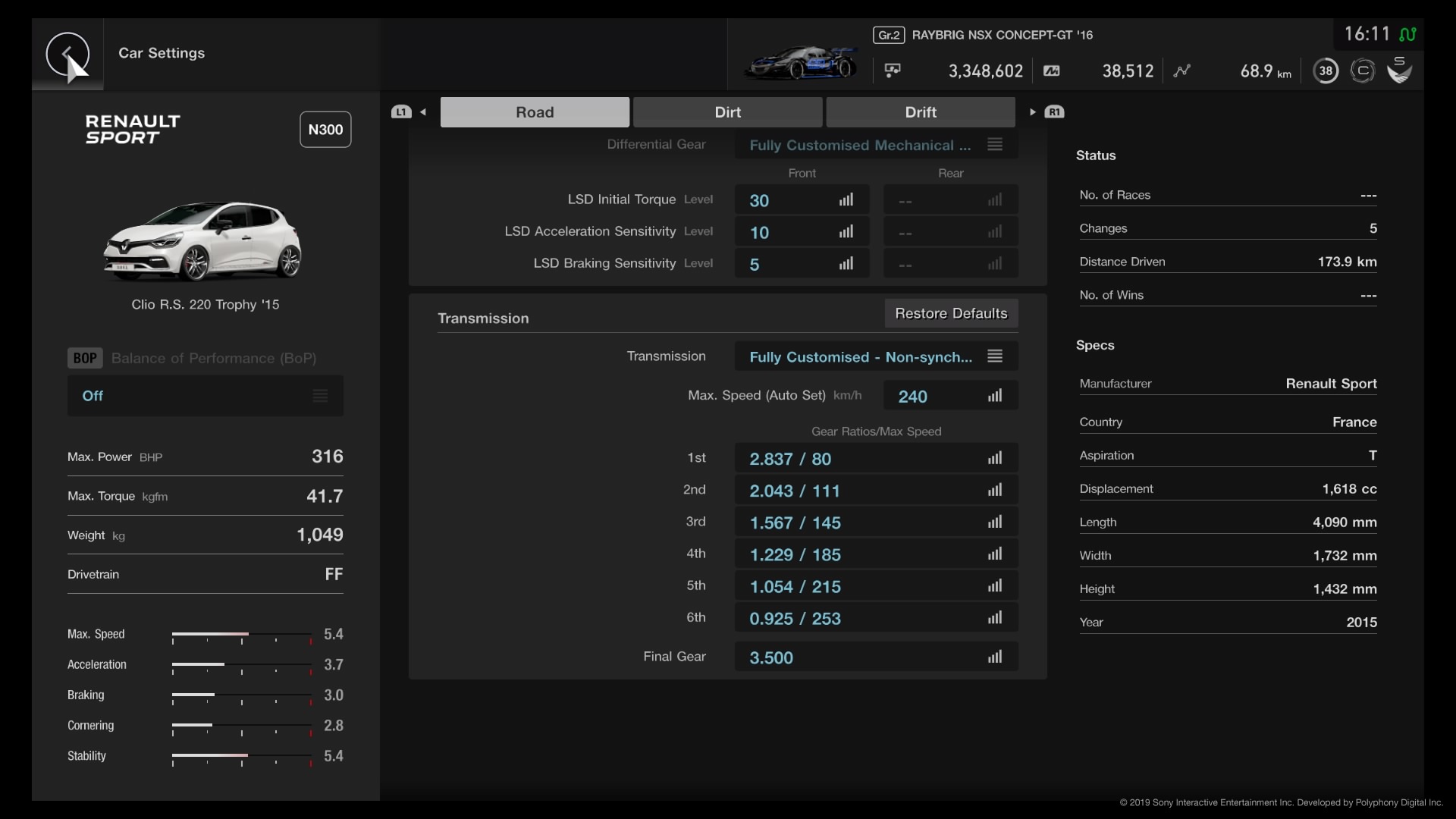Select rear LSD Braking Sensitivity field

[950, 264]
